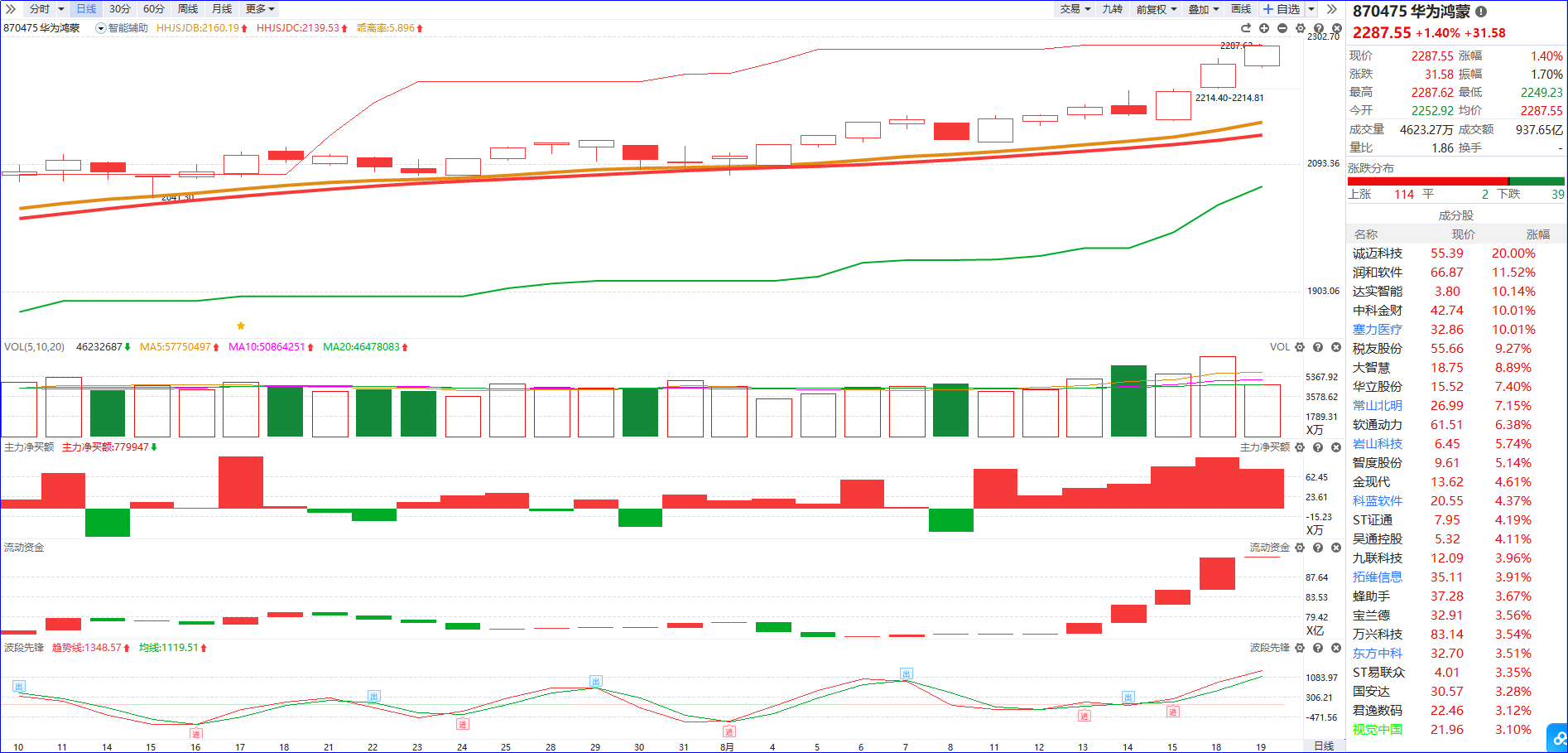The height and width of the screenshot is (753, 1568).
Task: Open 流动资金 panel settings gear
Action: [1300, 548]
